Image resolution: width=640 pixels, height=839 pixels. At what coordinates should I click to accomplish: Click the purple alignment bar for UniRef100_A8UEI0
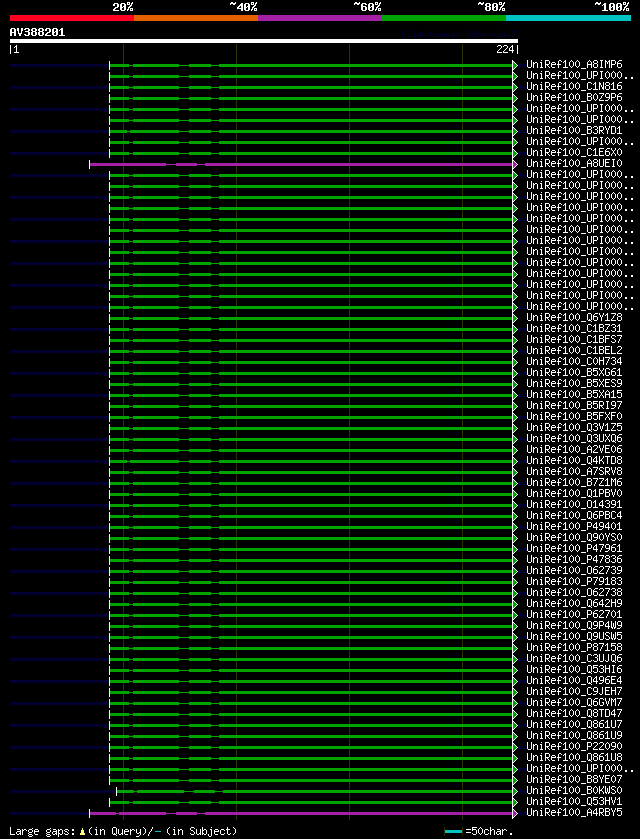(301, 164)
